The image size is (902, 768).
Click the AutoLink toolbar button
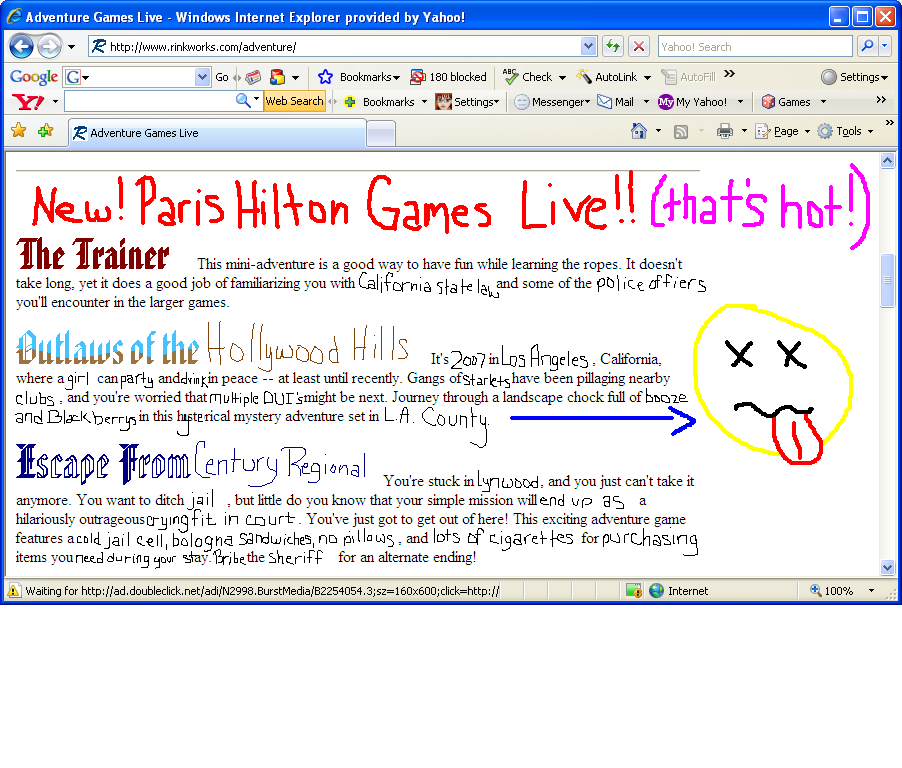pos(607,77)
